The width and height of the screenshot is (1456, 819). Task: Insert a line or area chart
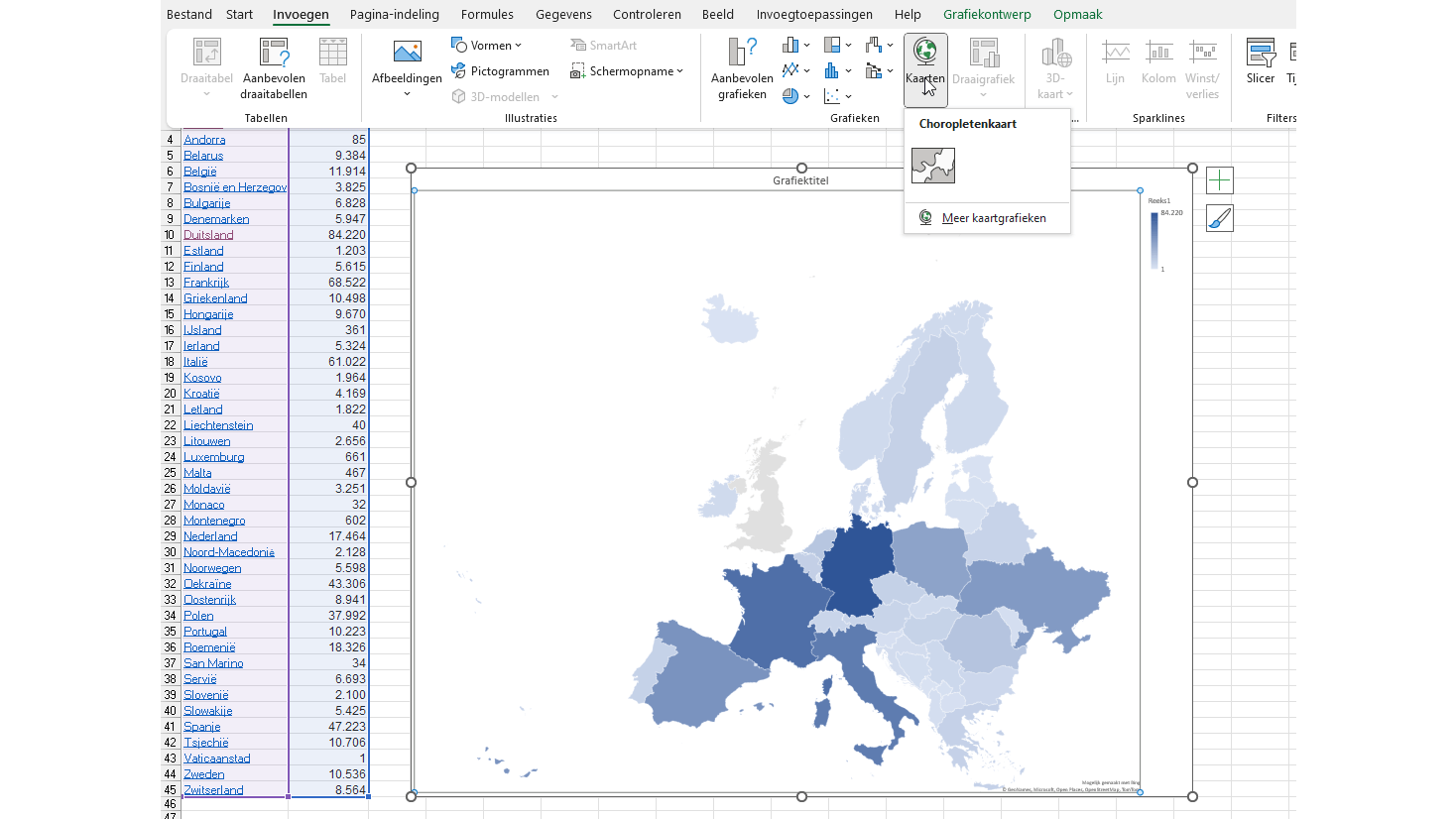(795, 71)
